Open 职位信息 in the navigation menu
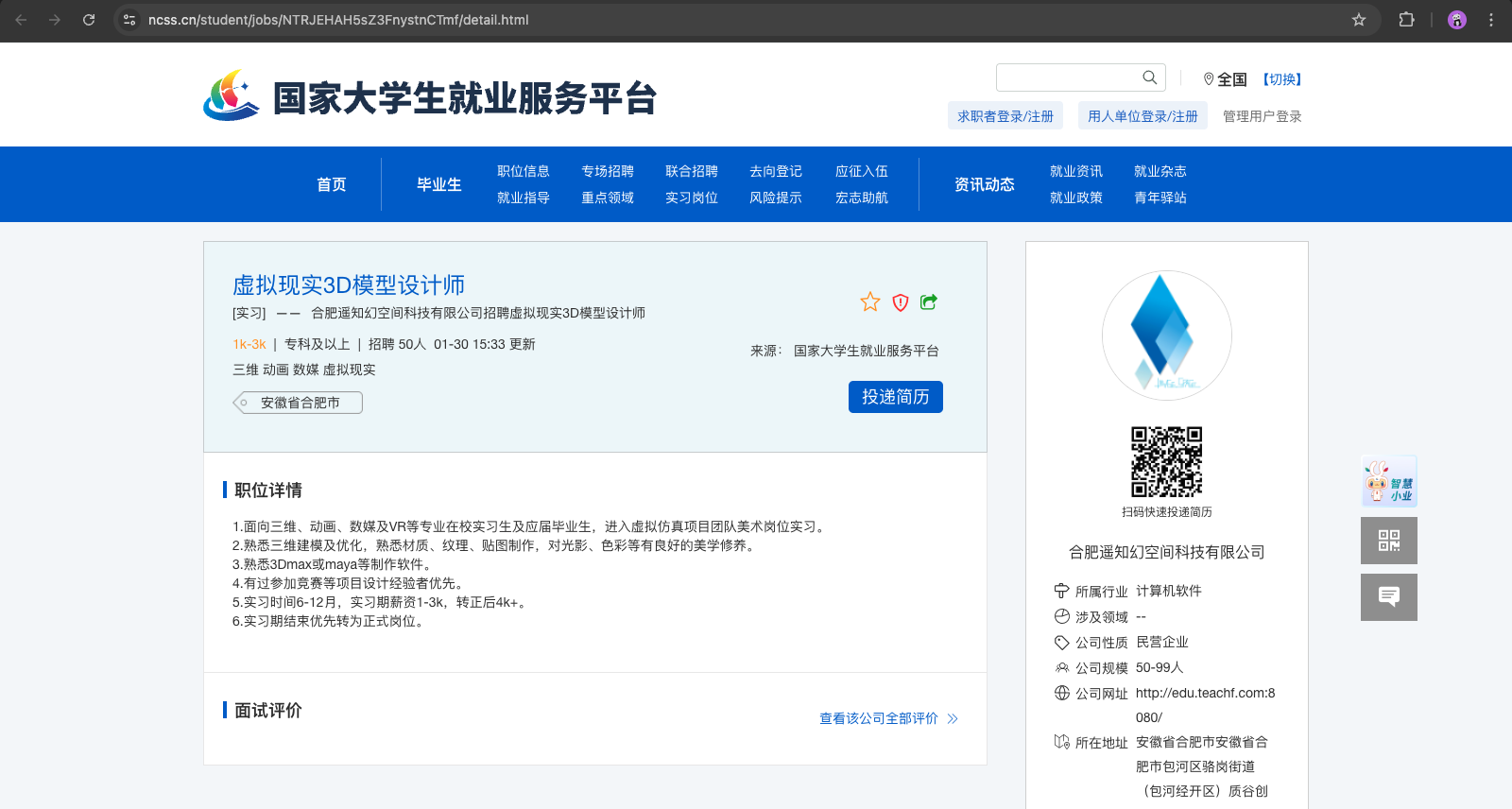1512x809 pixels. [x=523, y=171]
